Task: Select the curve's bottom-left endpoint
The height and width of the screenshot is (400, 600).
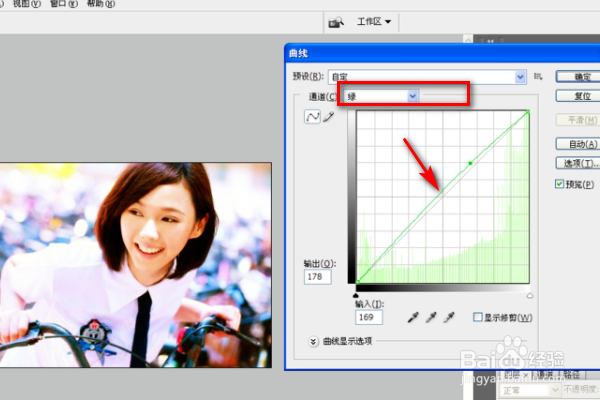Action: coord(357,282)
